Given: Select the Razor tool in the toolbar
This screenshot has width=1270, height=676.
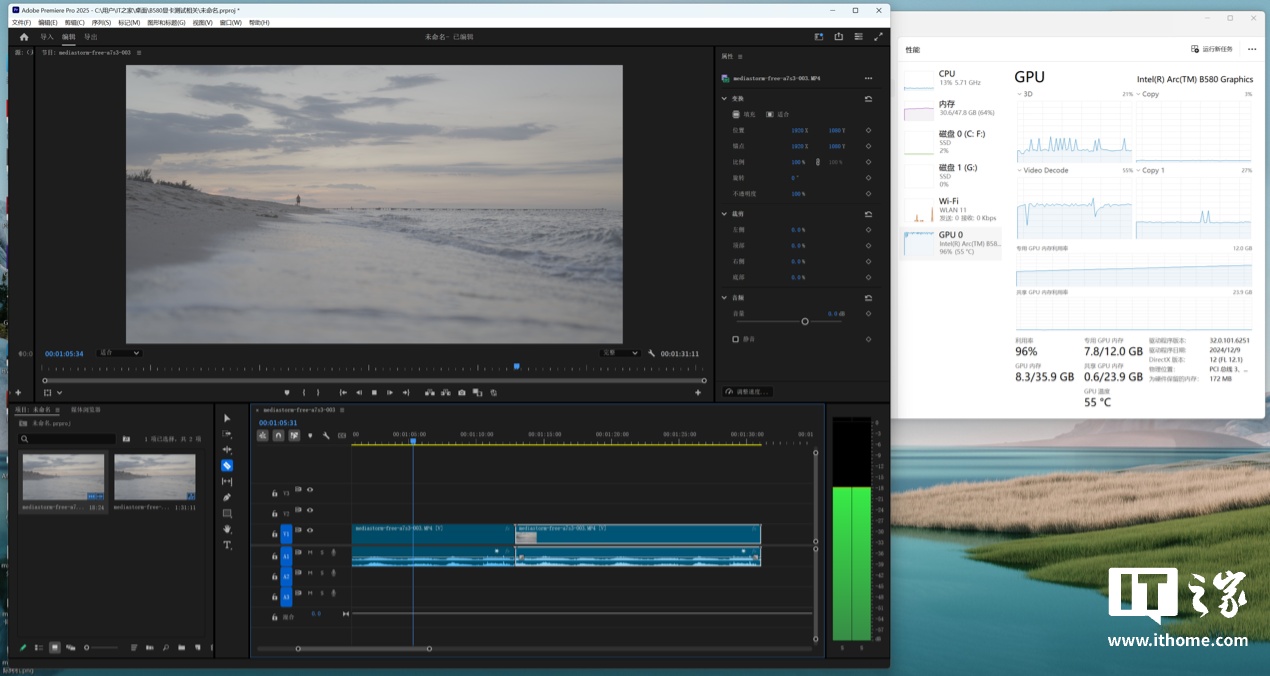Looking at the screenshot, I should point(227,466).
